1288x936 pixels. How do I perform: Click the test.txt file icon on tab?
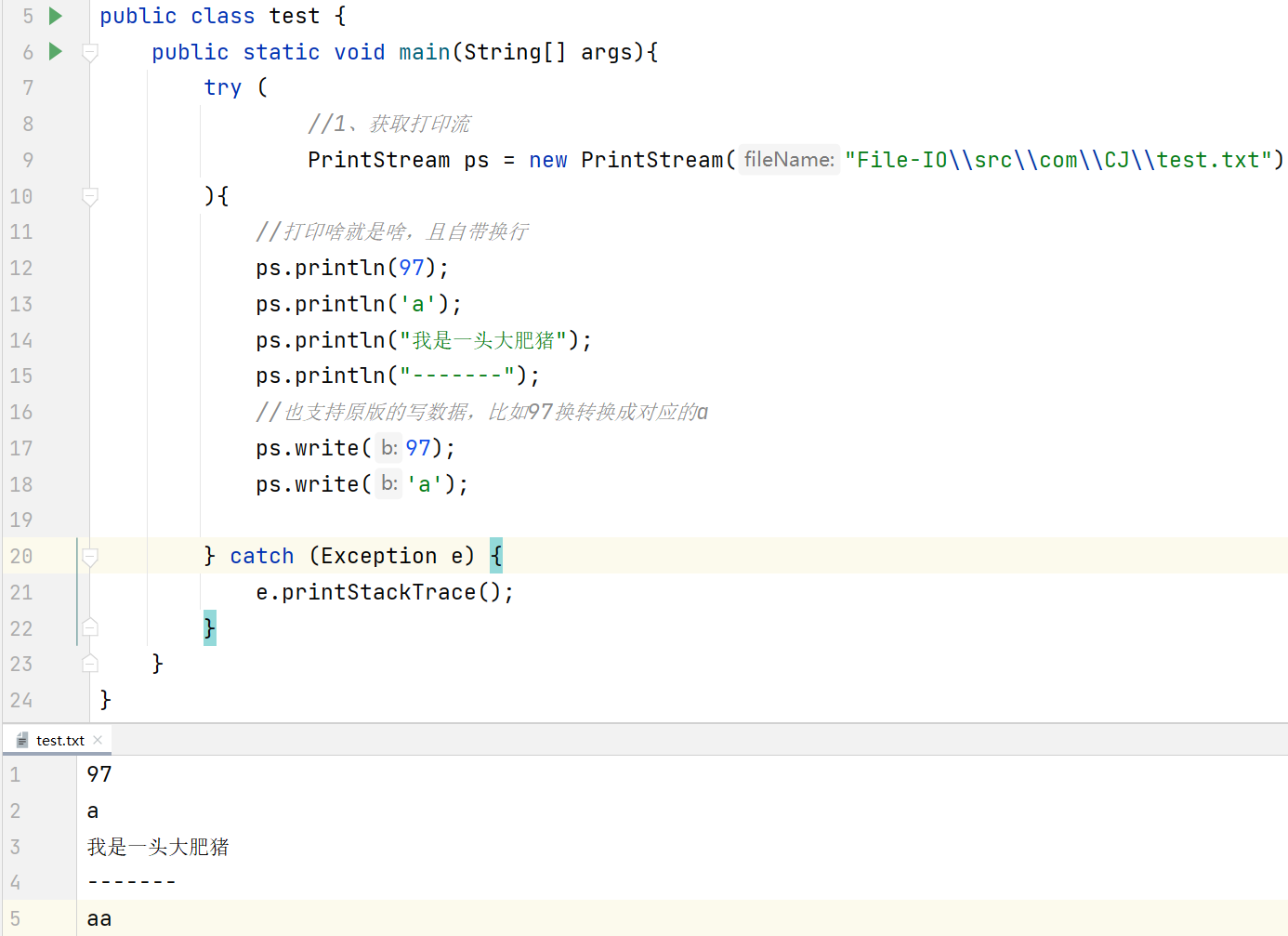[22, 741]
